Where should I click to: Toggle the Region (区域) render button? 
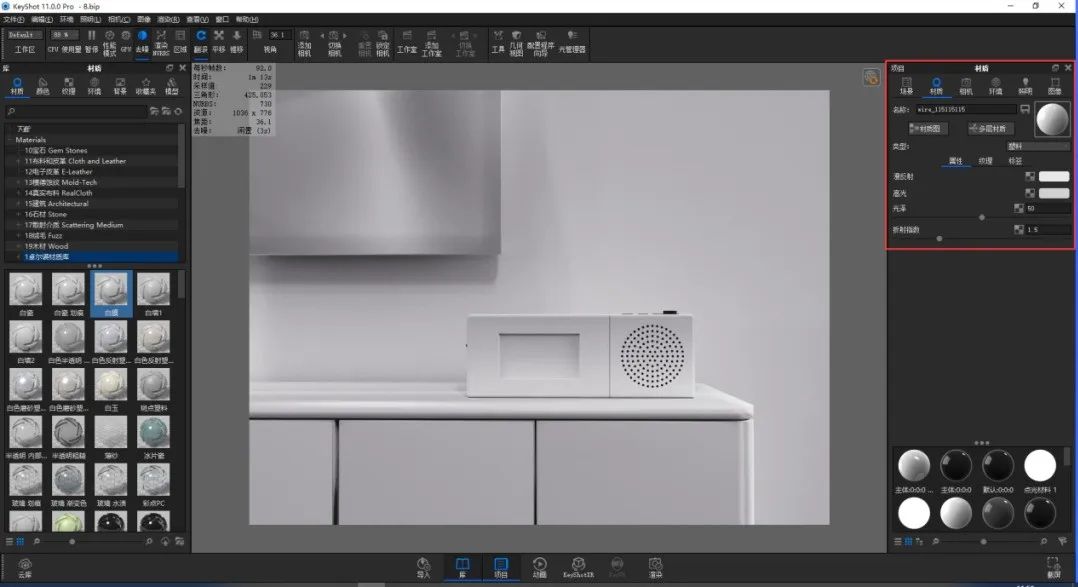[x=180, y=41]
